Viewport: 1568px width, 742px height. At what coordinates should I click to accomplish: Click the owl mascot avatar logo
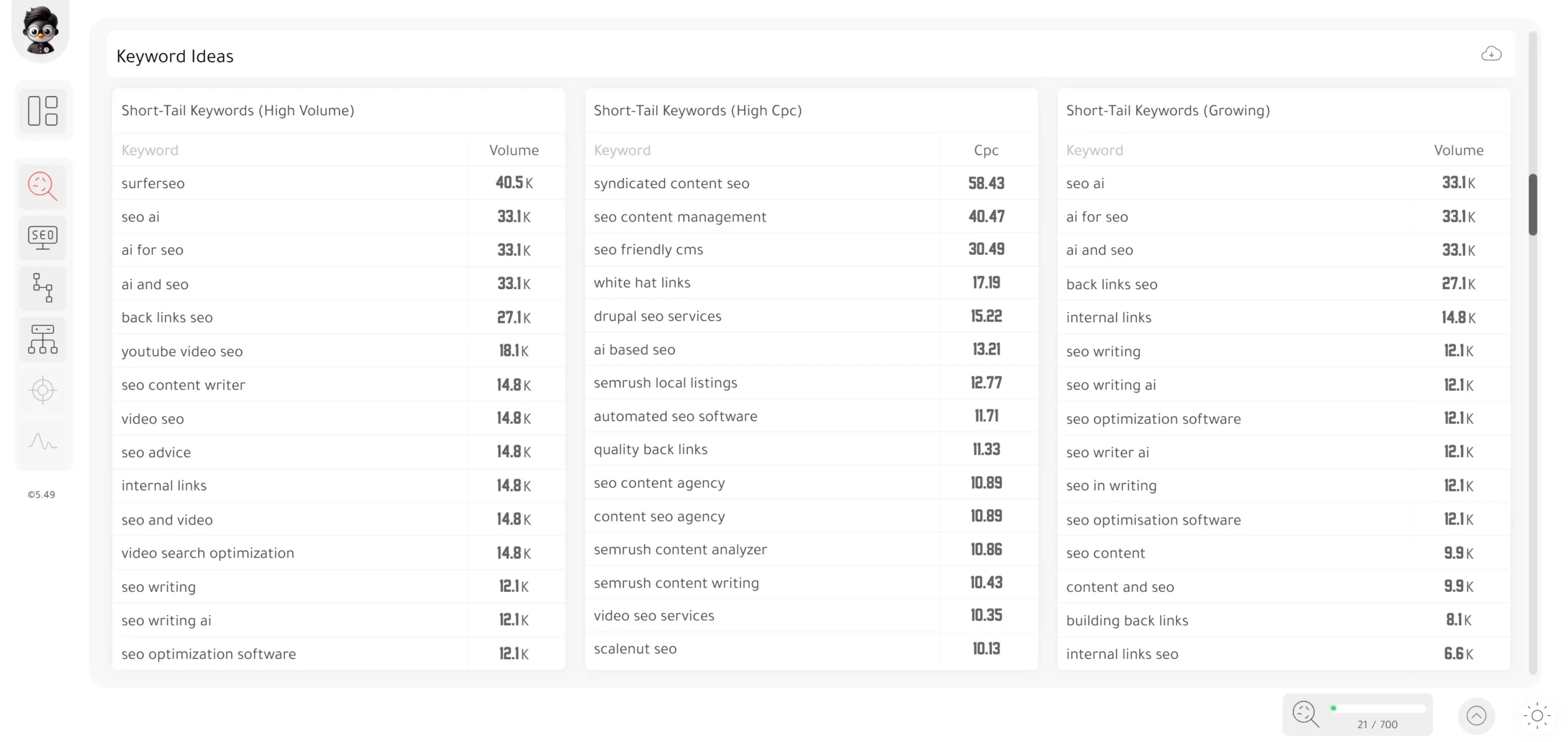tap(40, 29)
